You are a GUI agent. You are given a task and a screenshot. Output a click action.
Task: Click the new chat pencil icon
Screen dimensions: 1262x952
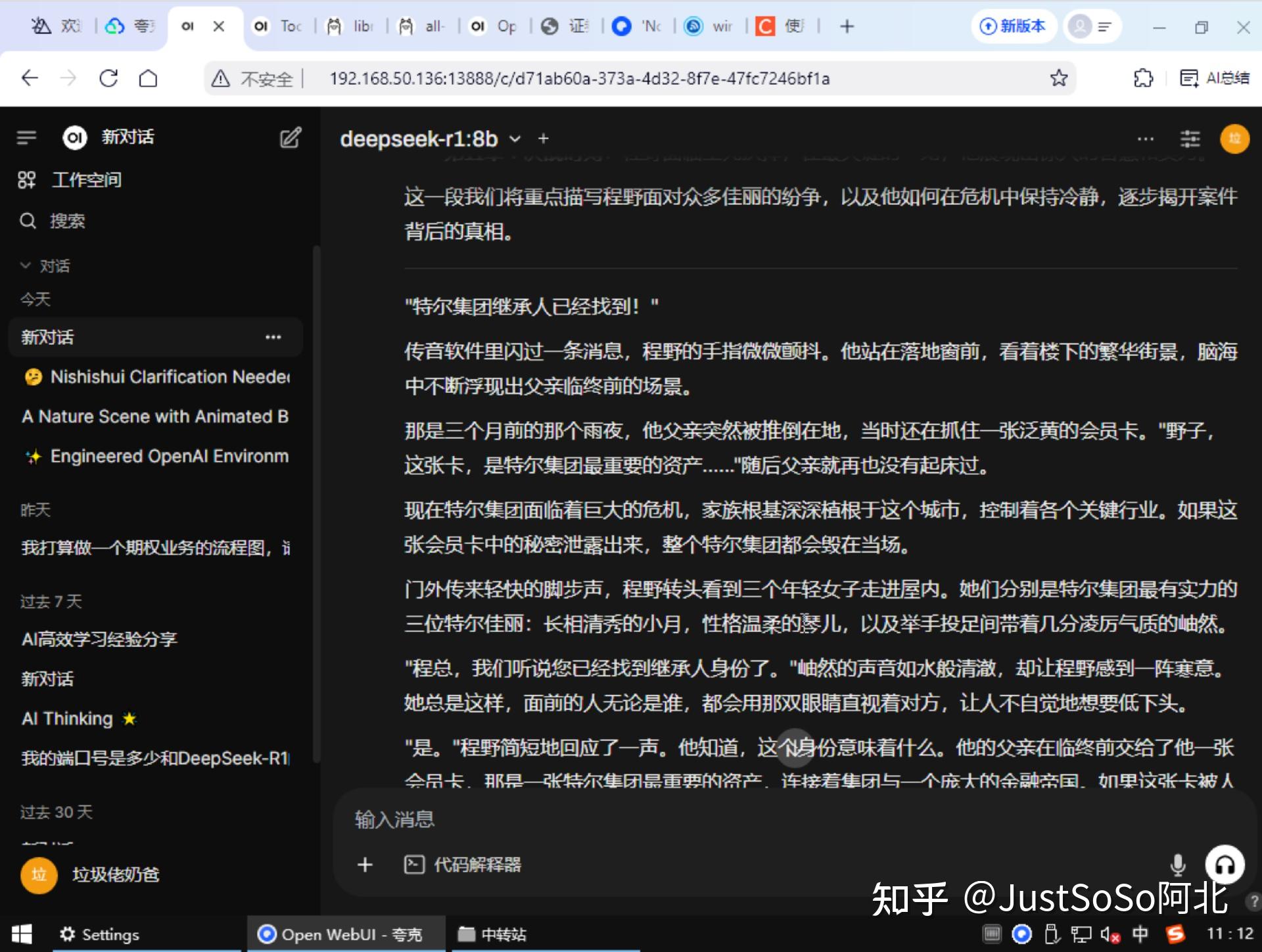click(289, 138)
